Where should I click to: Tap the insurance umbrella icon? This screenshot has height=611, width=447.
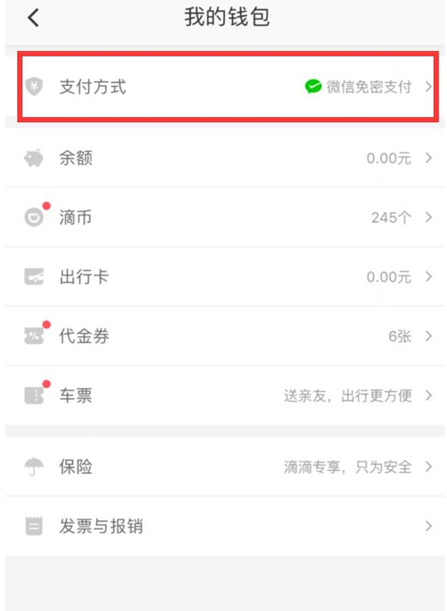coord(34,466)
